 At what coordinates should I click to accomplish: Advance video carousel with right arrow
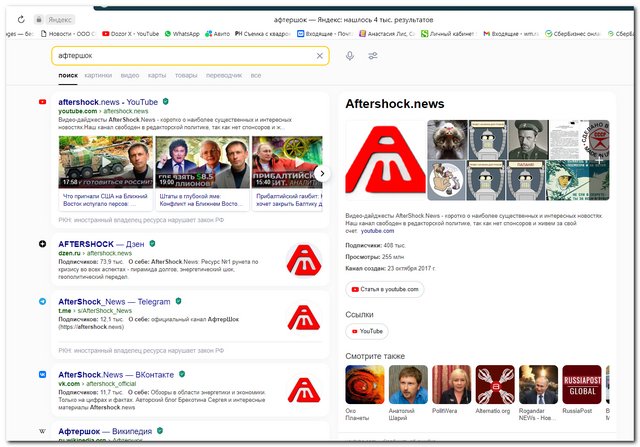(x=322, y=173)
